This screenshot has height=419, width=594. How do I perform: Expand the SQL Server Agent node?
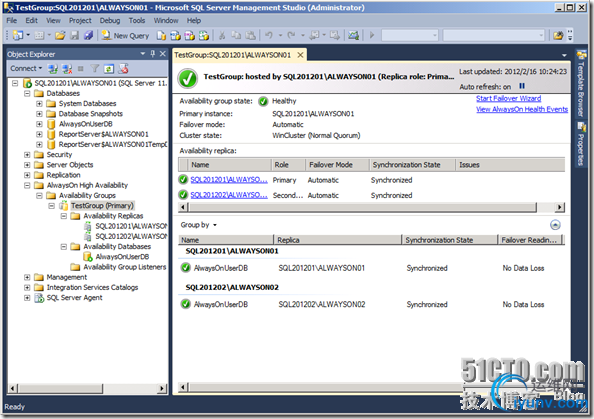[27, 298]
